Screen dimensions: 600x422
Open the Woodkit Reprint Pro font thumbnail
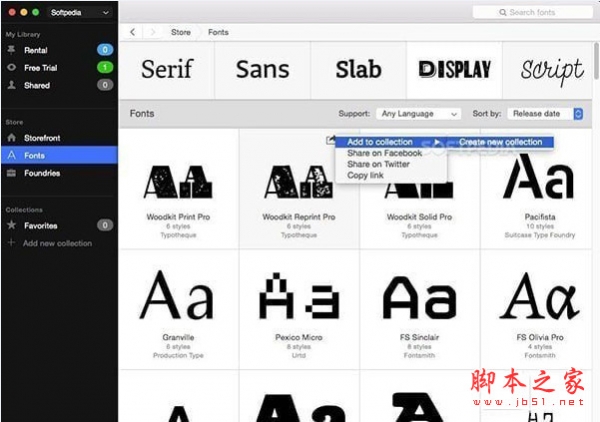[x=299, y=182]
